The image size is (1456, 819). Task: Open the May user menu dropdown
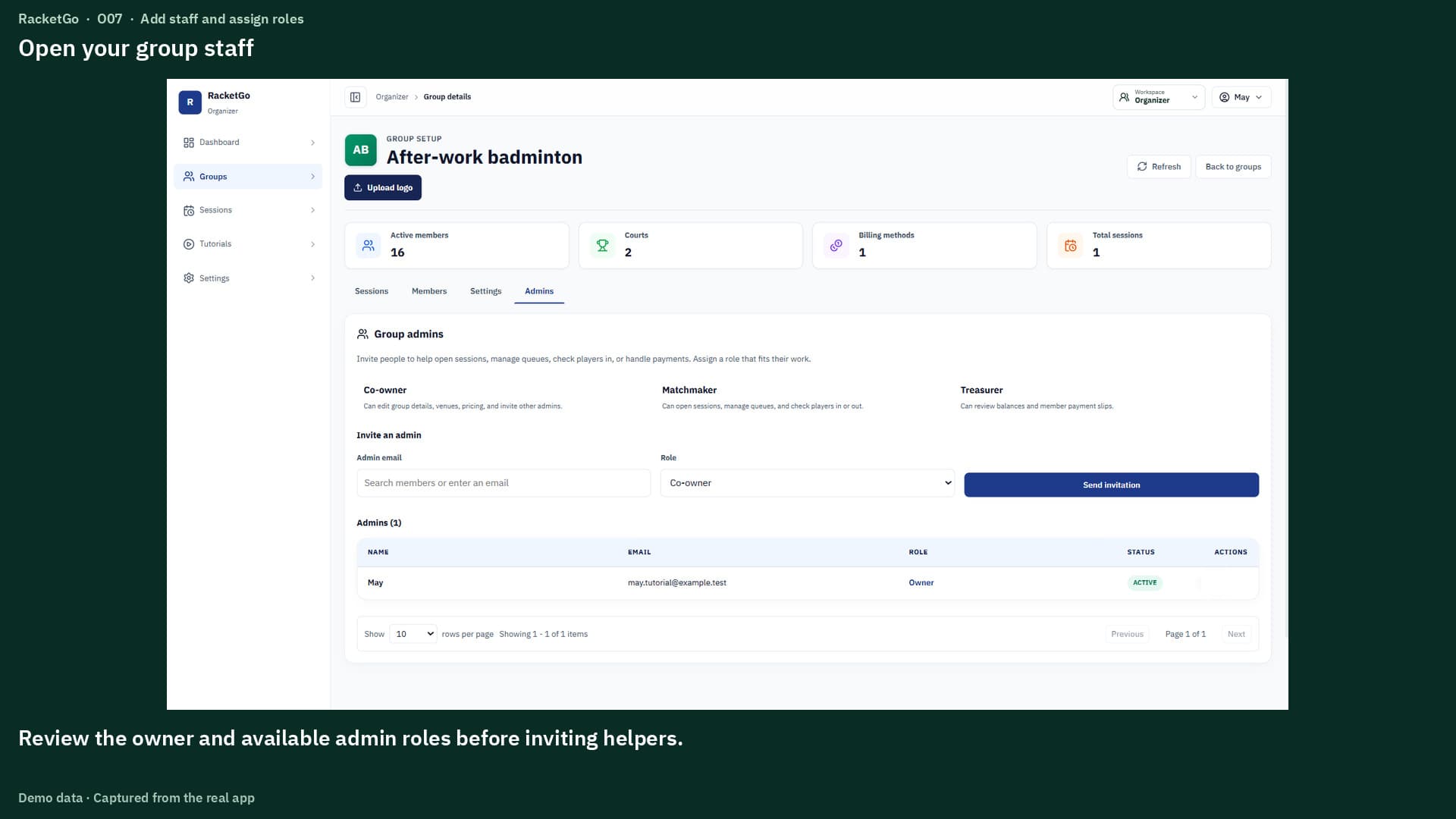coord(1241,97)
